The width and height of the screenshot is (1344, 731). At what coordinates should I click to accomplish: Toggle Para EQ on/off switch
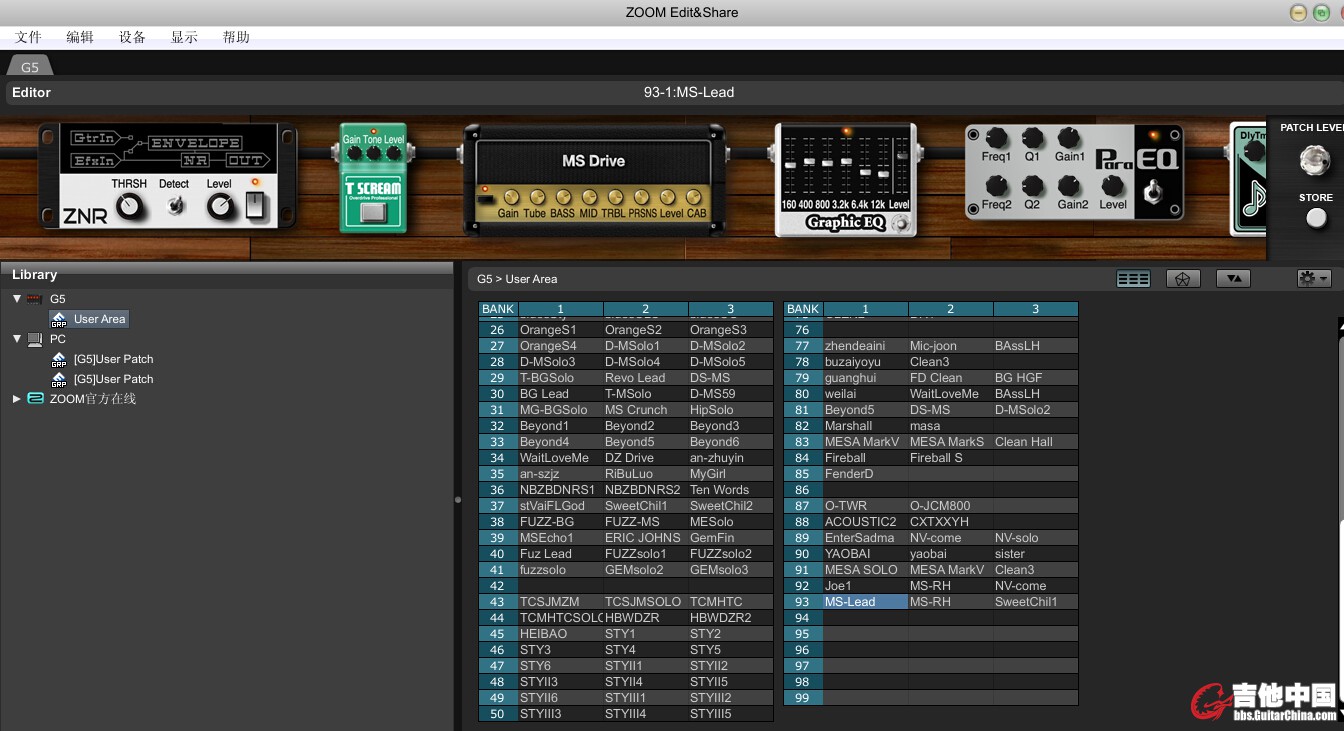[x=1153, y=192]
